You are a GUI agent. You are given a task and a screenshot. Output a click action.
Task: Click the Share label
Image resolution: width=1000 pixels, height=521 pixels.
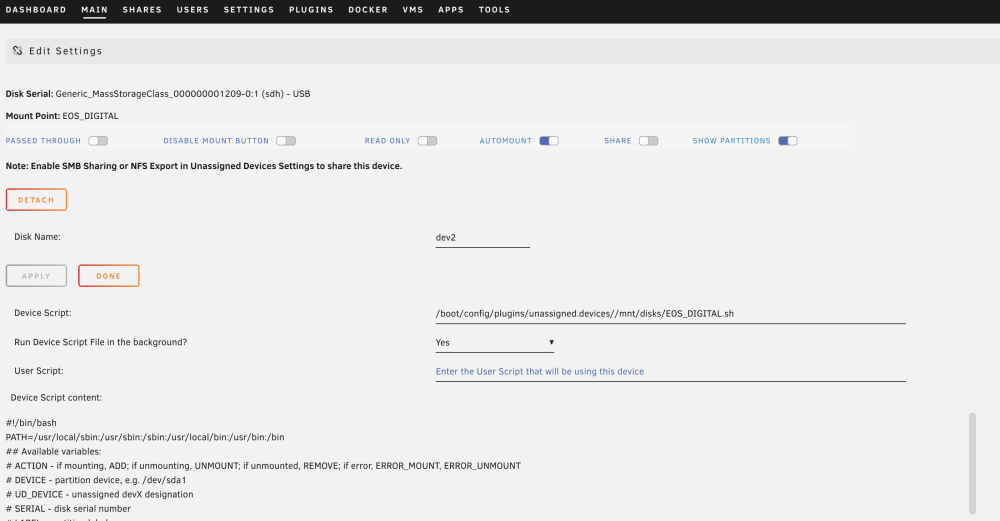click(x=618, y=141)
